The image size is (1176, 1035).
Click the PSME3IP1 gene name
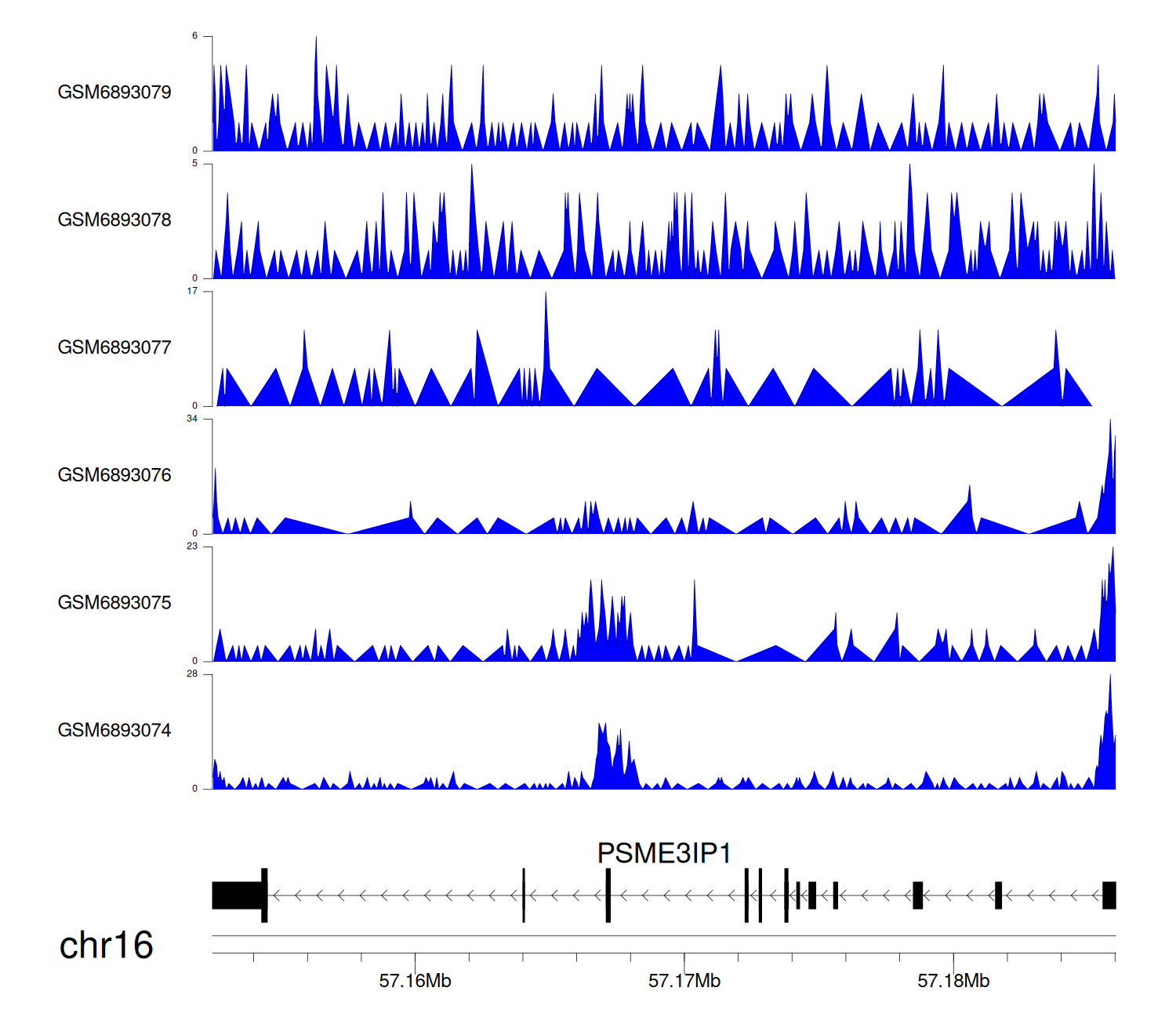coord(664,853)
